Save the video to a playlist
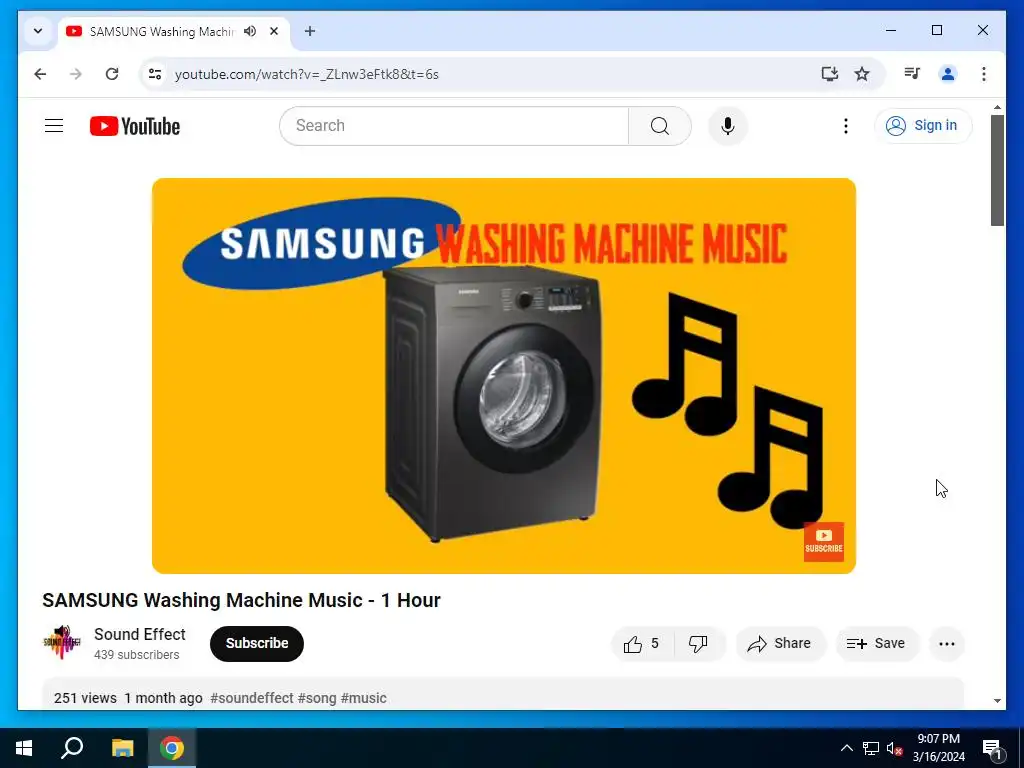 [x=877, y=644]
